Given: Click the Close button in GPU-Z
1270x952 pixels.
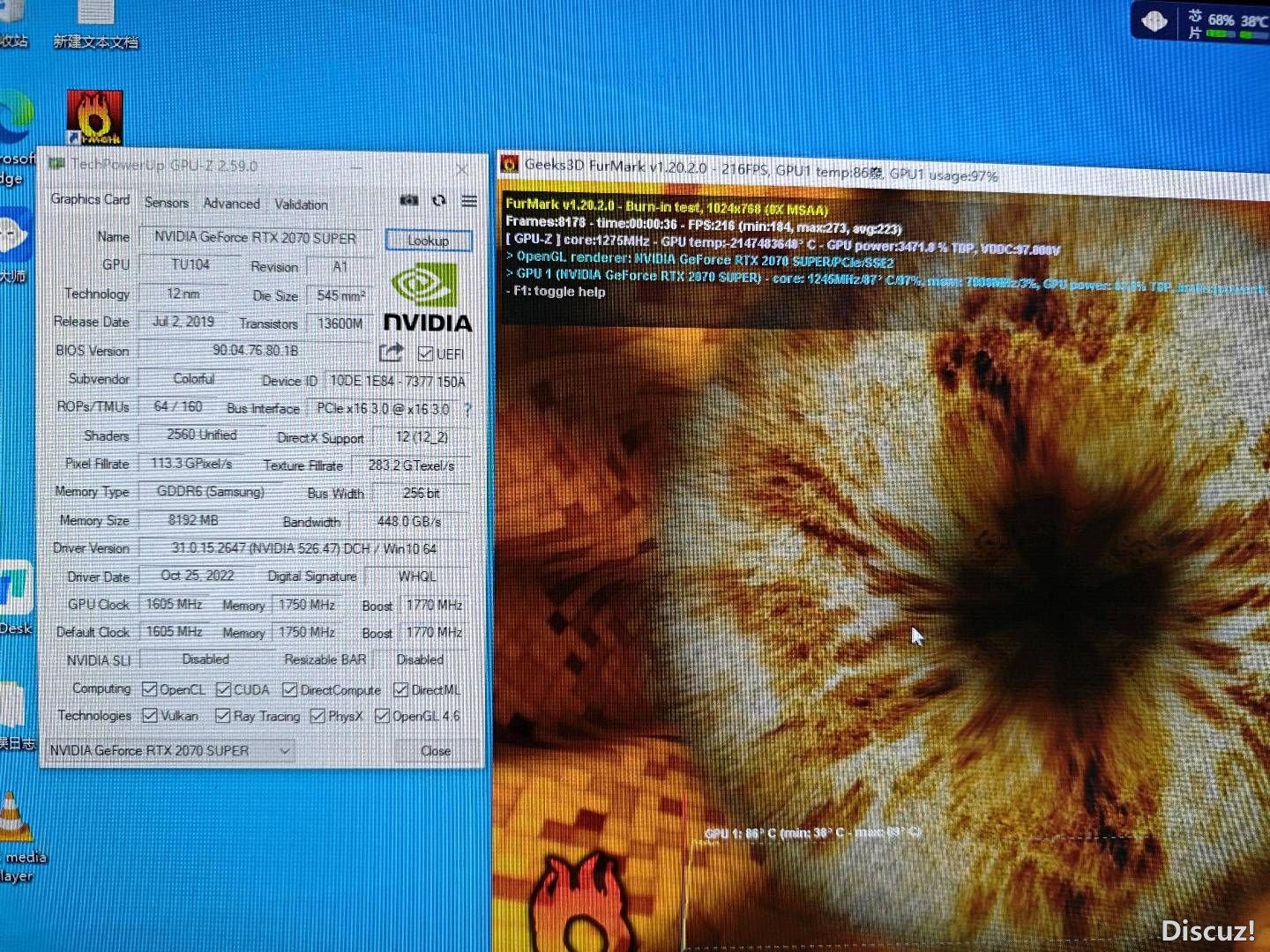Looking at the screenshot, I should point(436,751).
